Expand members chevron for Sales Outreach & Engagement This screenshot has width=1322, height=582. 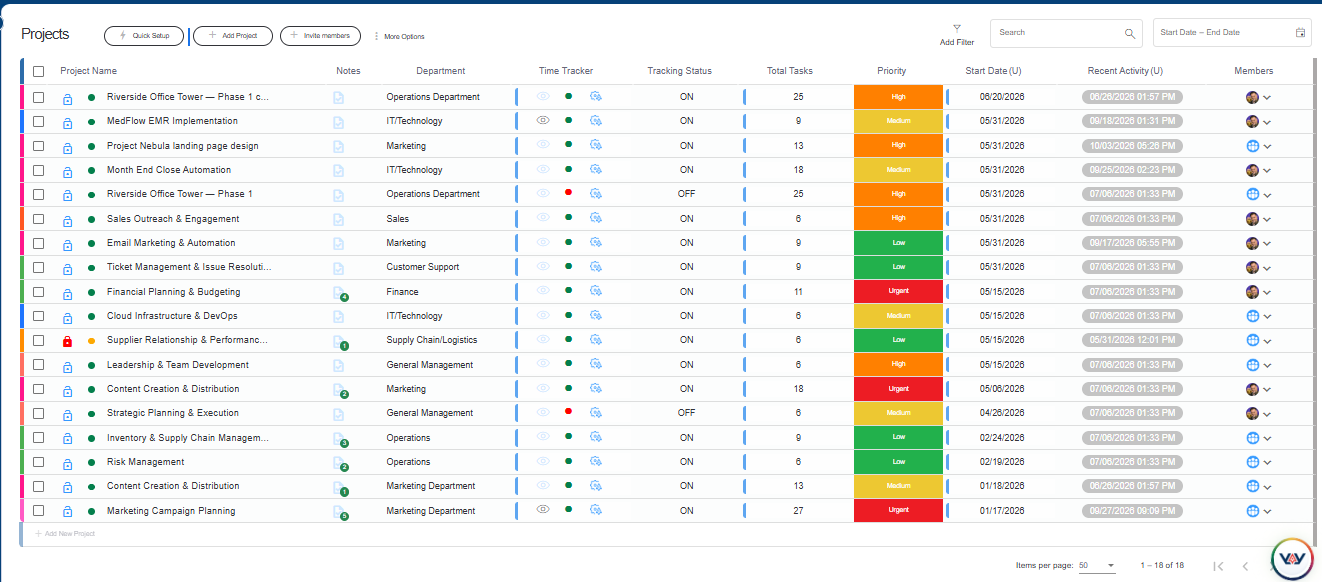point(1267,219)
